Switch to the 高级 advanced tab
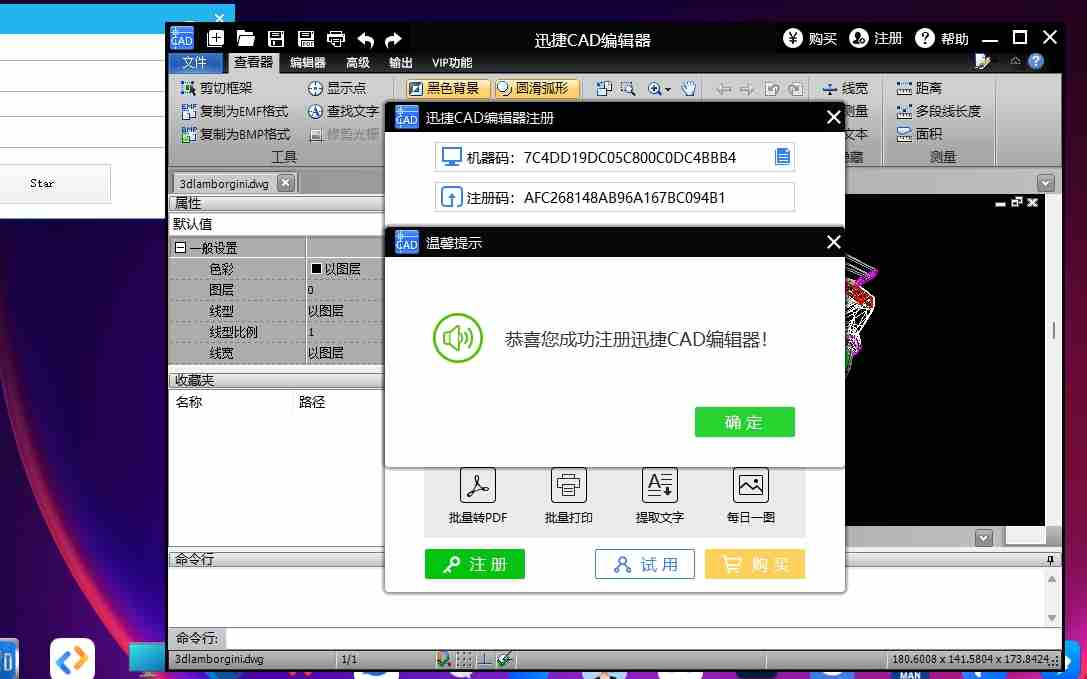1087x679 pixels. [x=358, y=63]
